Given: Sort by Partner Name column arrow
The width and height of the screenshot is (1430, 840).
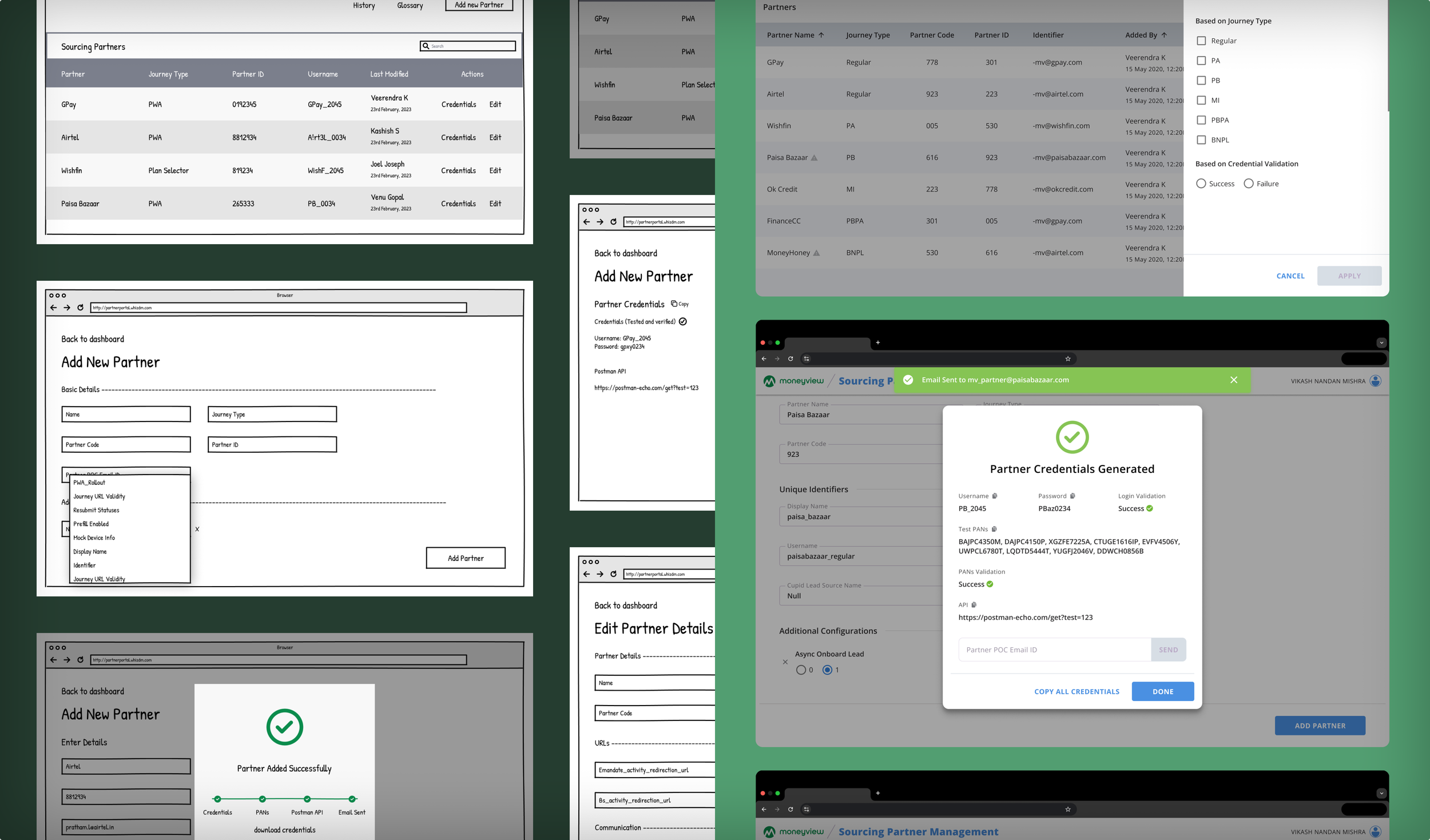Looking at the screenshot, I should (821, 35).
